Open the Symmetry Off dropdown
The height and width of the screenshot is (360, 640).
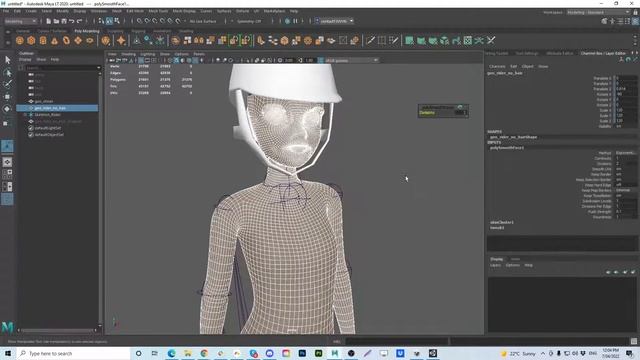[x=250, y=21]
